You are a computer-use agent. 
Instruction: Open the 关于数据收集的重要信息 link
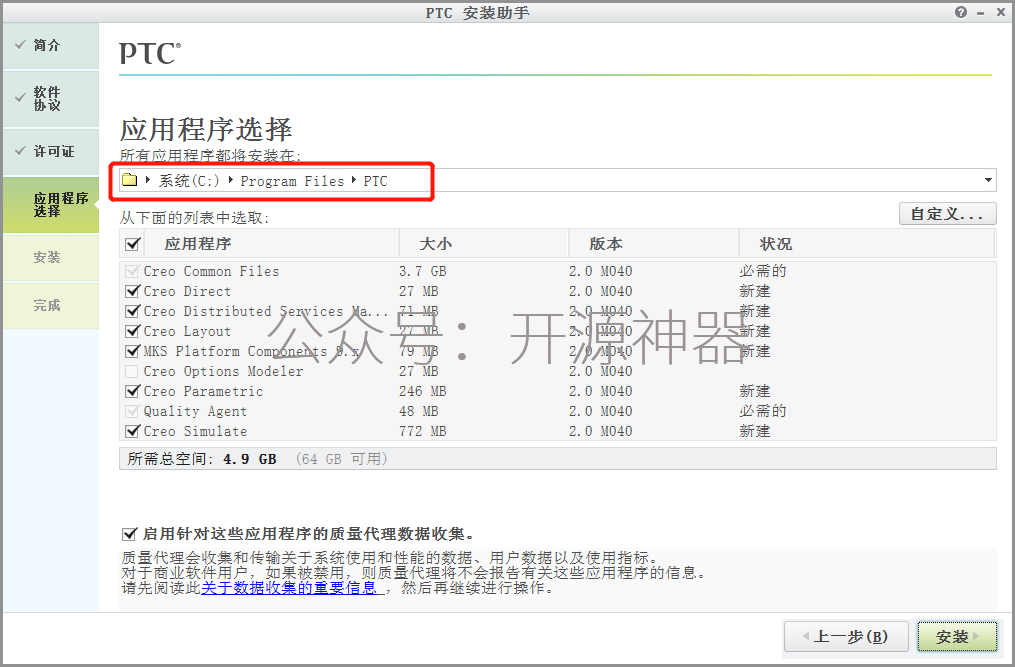click(x=289, y=588)
